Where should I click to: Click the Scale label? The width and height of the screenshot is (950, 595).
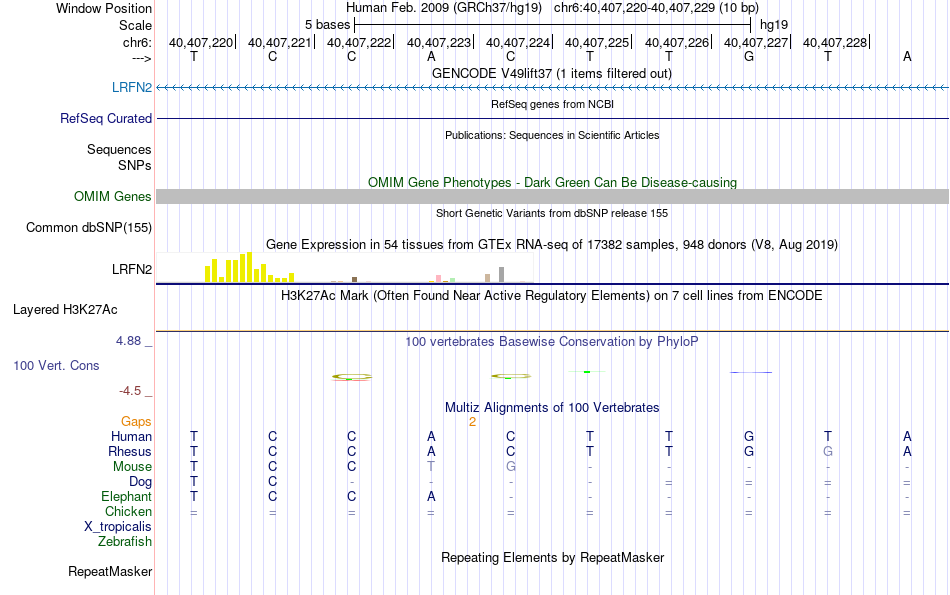coord(135,25)
